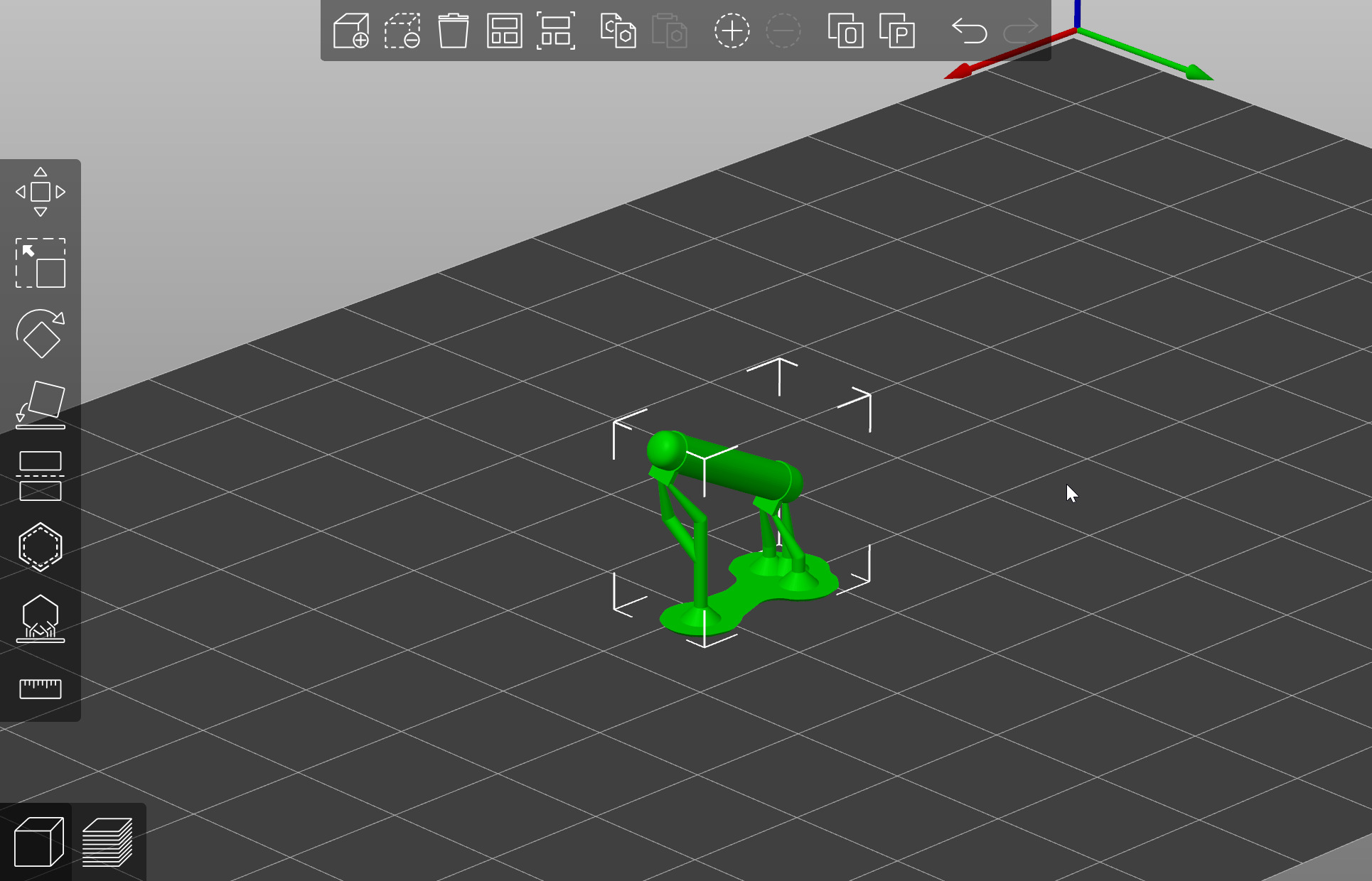Click the Arrange objects icon

(505, 31)
